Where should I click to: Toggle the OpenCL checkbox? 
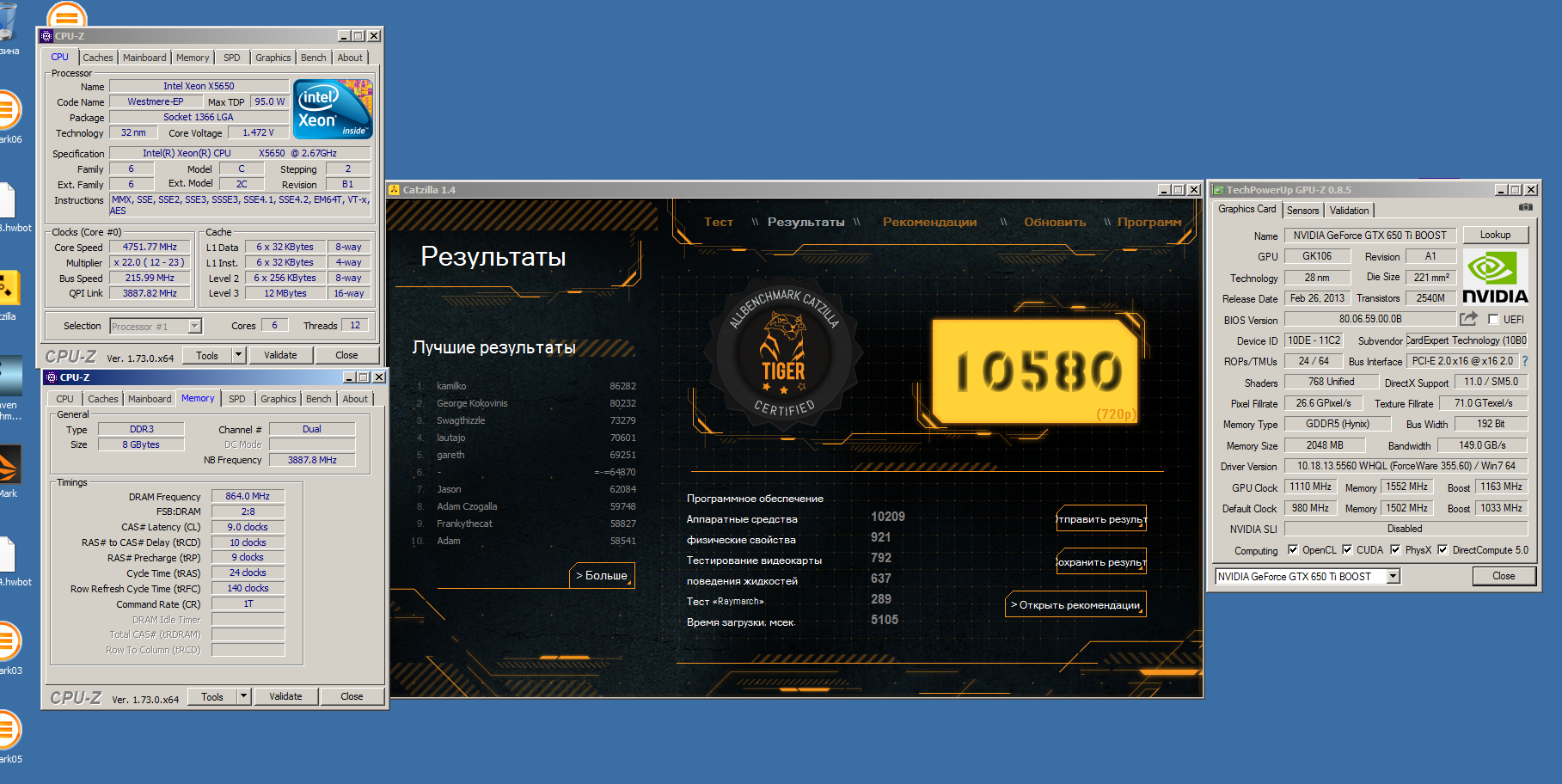click(1293, 549)
